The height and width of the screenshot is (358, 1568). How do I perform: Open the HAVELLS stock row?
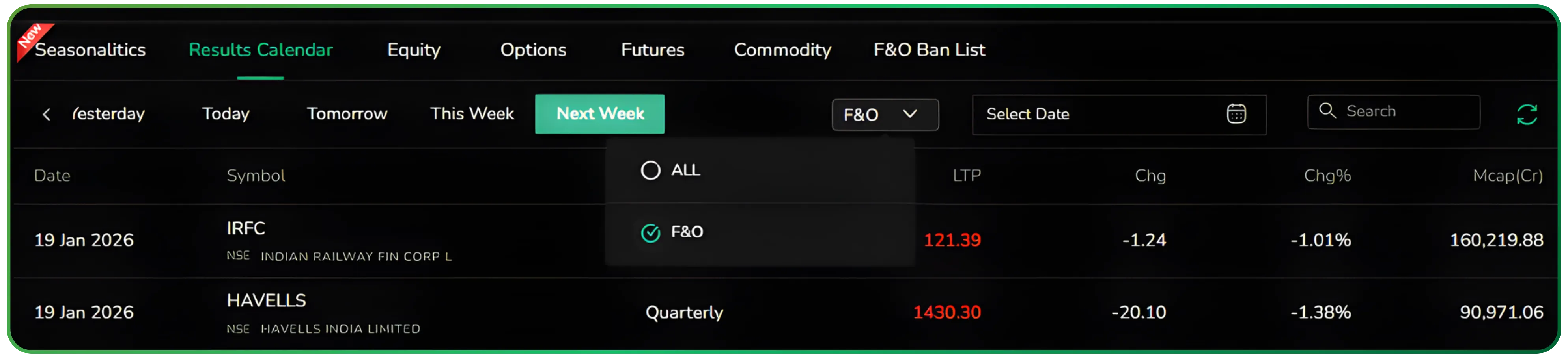(x=267, y=300)
